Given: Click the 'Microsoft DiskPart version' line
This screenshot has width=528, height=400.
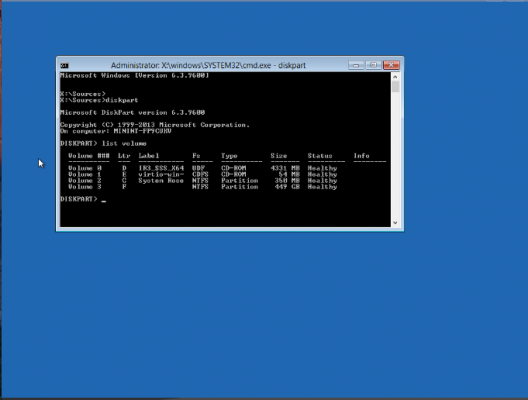Looking at the screenshot, I should click(133, 112).
